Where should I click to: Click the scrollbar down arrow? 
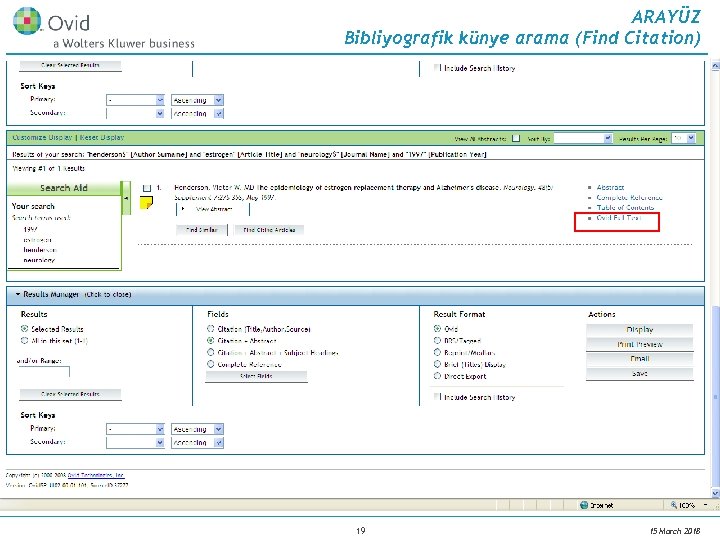pos(715,494)
